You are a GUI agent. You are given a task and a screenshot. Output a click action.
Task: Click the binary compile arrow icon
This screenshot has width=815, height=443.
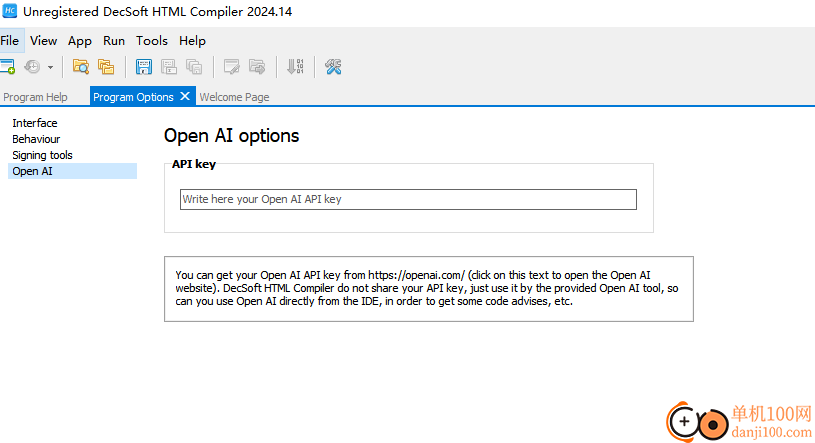point(295,67)
